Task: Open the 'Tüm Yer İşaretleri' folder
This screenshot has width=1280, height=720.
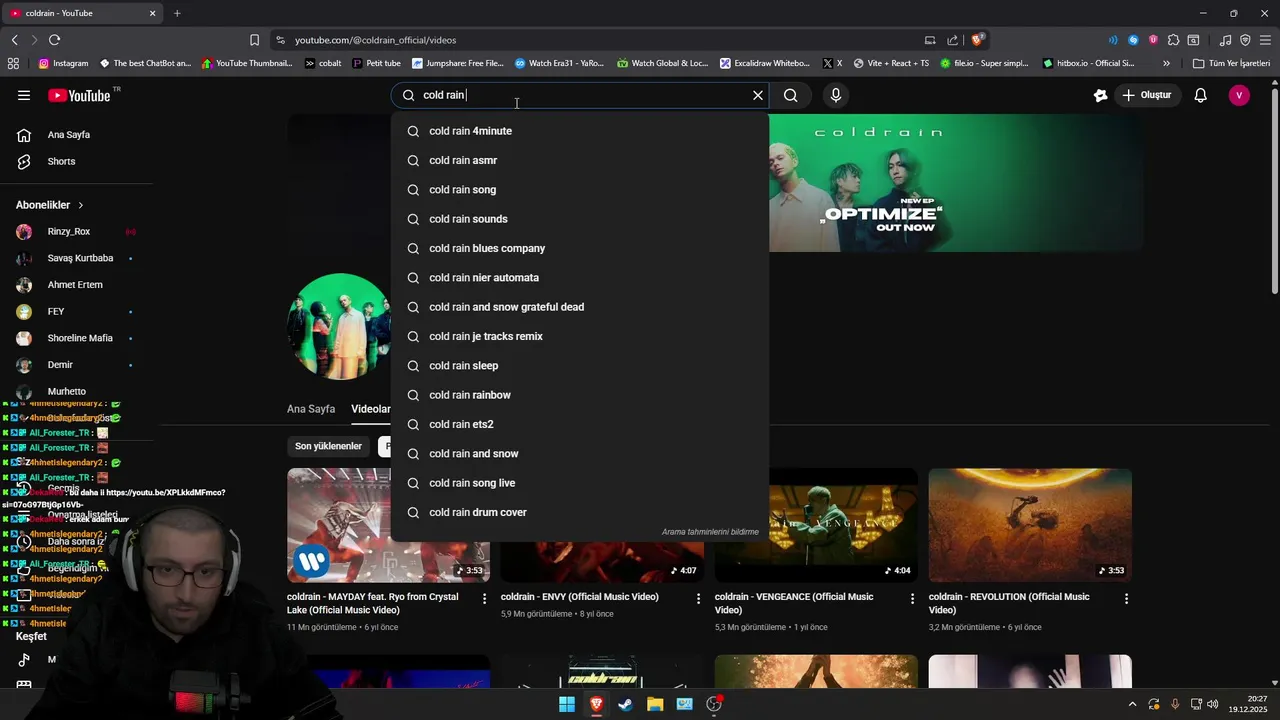Action: (1231, 63)
